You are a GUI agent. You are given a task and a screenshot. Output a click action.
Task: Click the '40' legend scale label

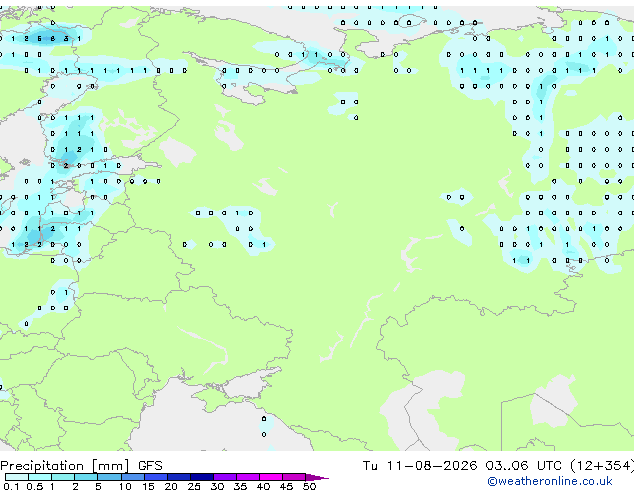[264, 486]
